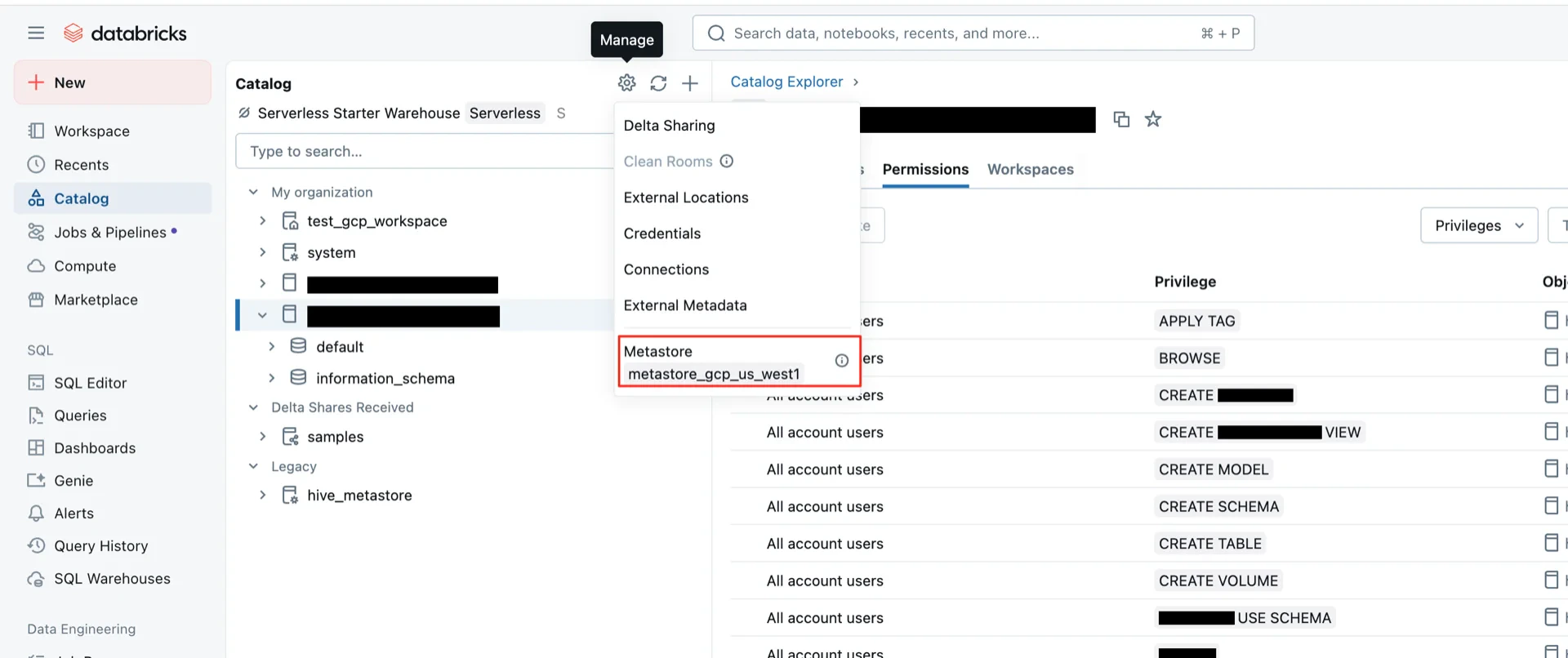The height and width of the screenshot is (658, 1568).
Task: Click the CREATE MODEL privilege tag
Action: (1214, 469)
